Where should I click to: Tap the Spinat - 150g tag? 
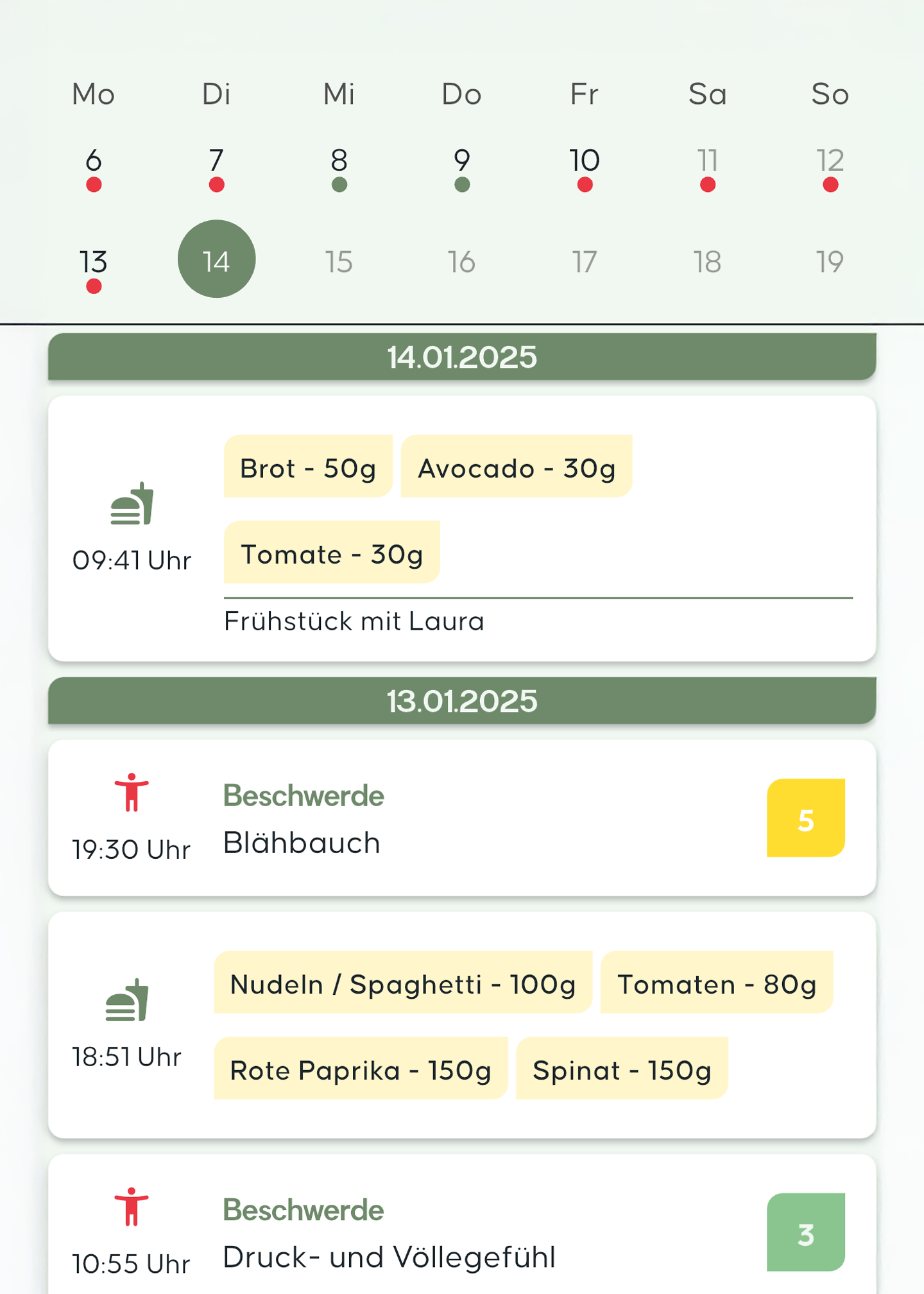(621, 1069)
